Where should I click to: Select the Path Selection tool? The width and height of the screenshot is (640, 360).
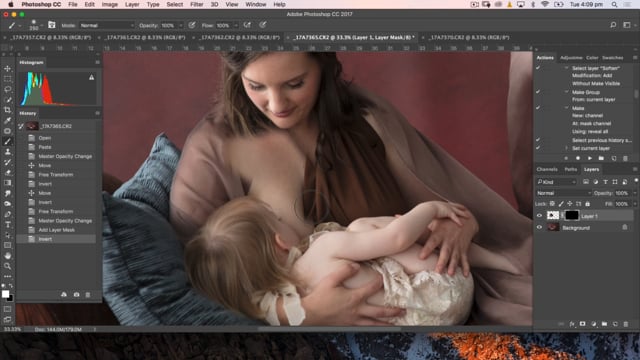[7, 235]
